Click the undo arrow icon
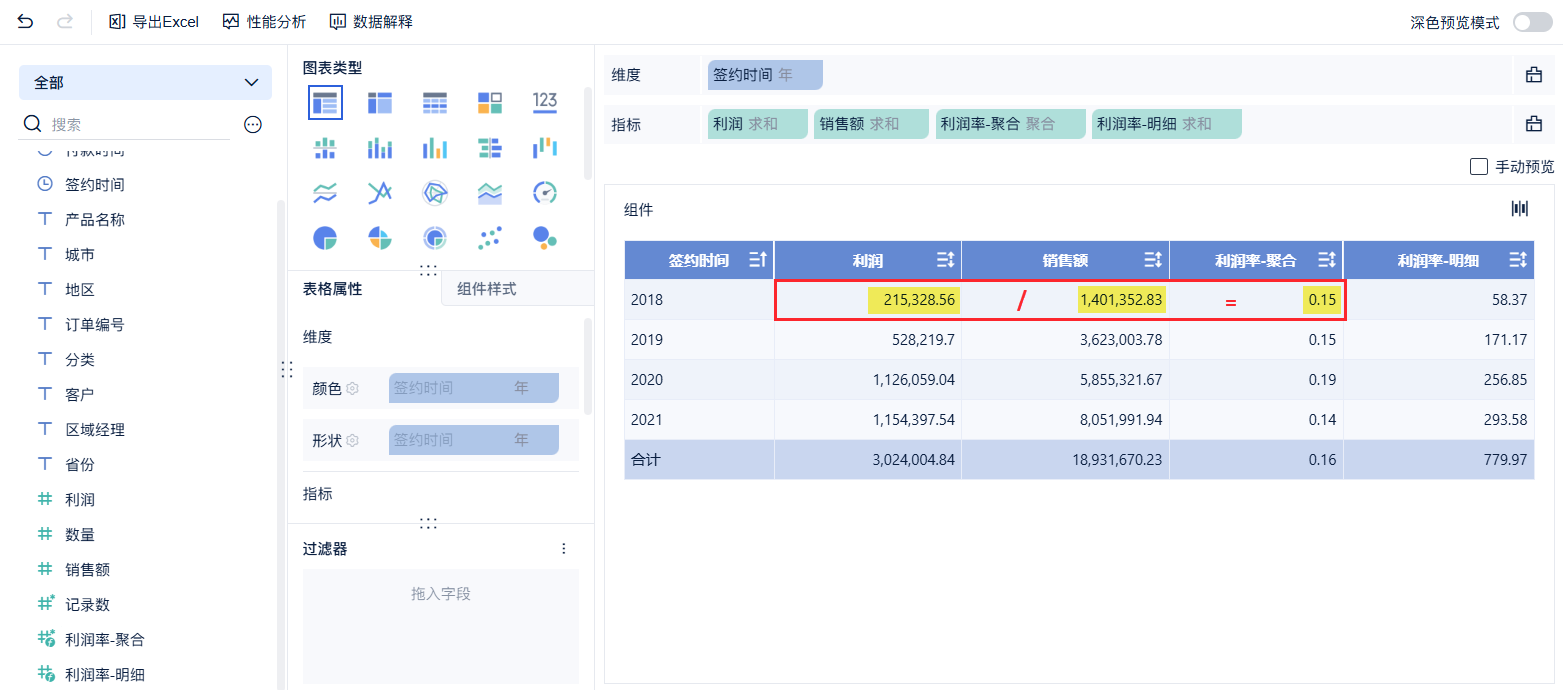Image resolution: width=1563 pixels, height=690 pixels. pos(25,21)
